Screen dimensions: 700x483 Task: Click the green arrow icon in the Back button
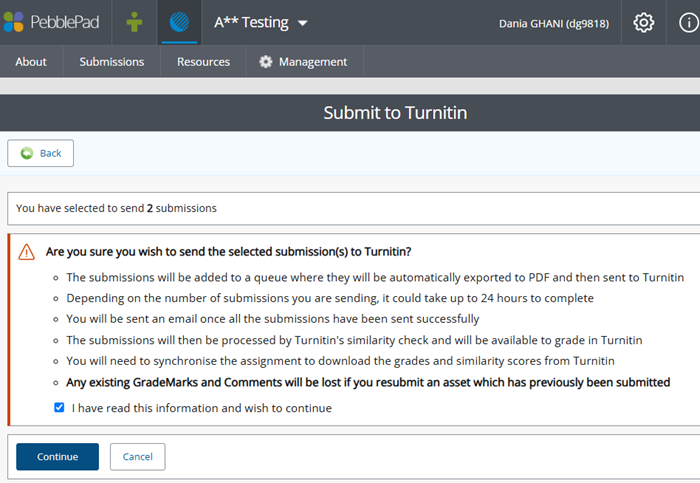(x=27, y=153)
